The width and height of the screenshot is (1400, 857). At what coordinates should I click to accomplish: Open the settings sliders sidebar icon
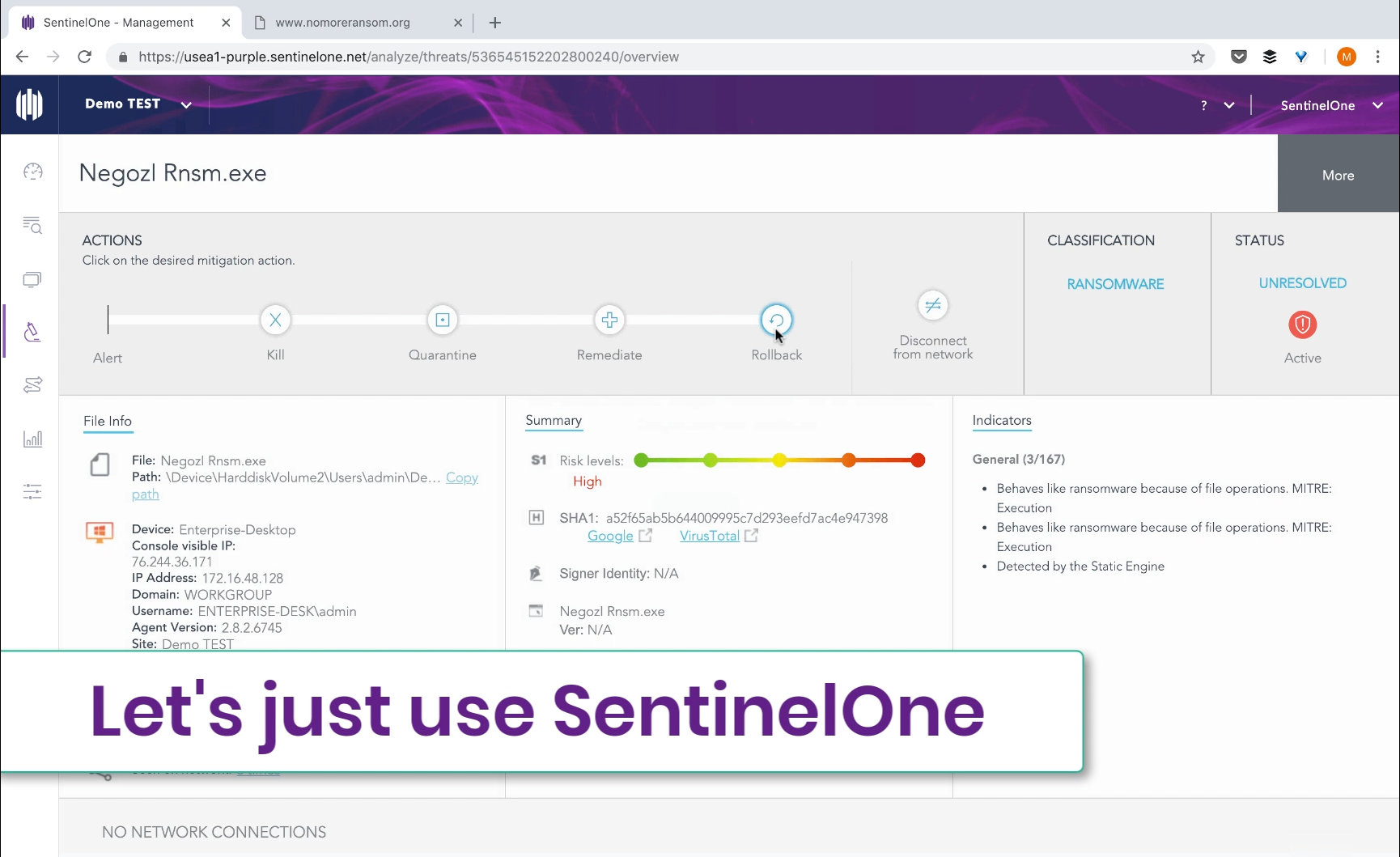coord(32,491)
